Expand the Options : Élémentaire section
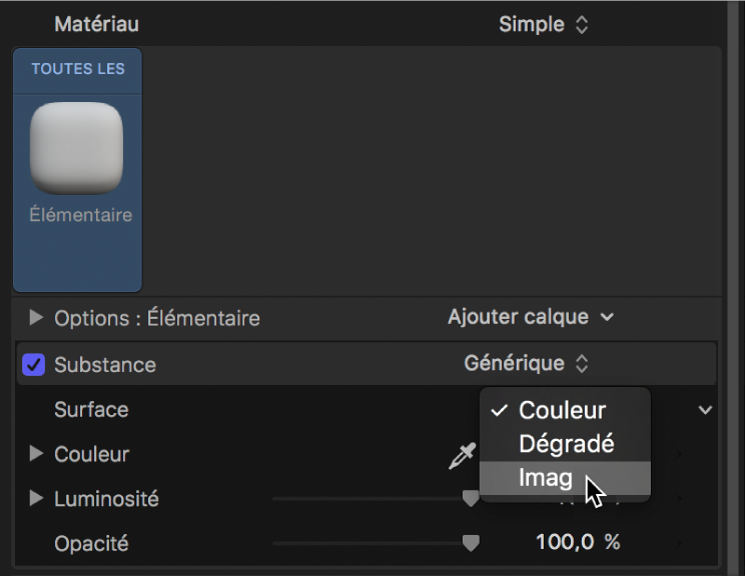Screen dimensions: 745x577 [37, 318]
